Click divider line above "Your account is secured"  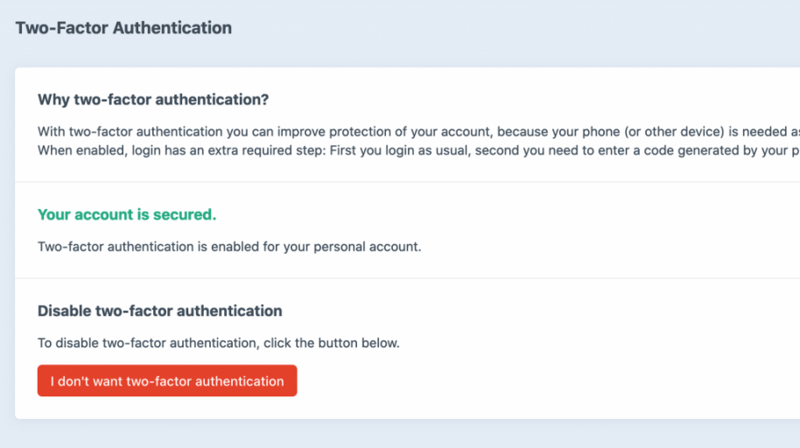tap(400, 182)
